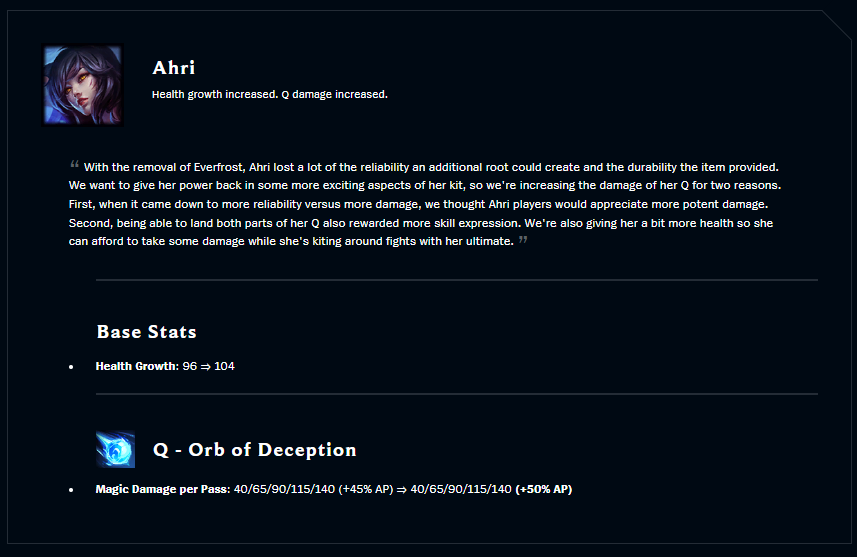Click the Orb of Deception ability icon

click(115, 449)
